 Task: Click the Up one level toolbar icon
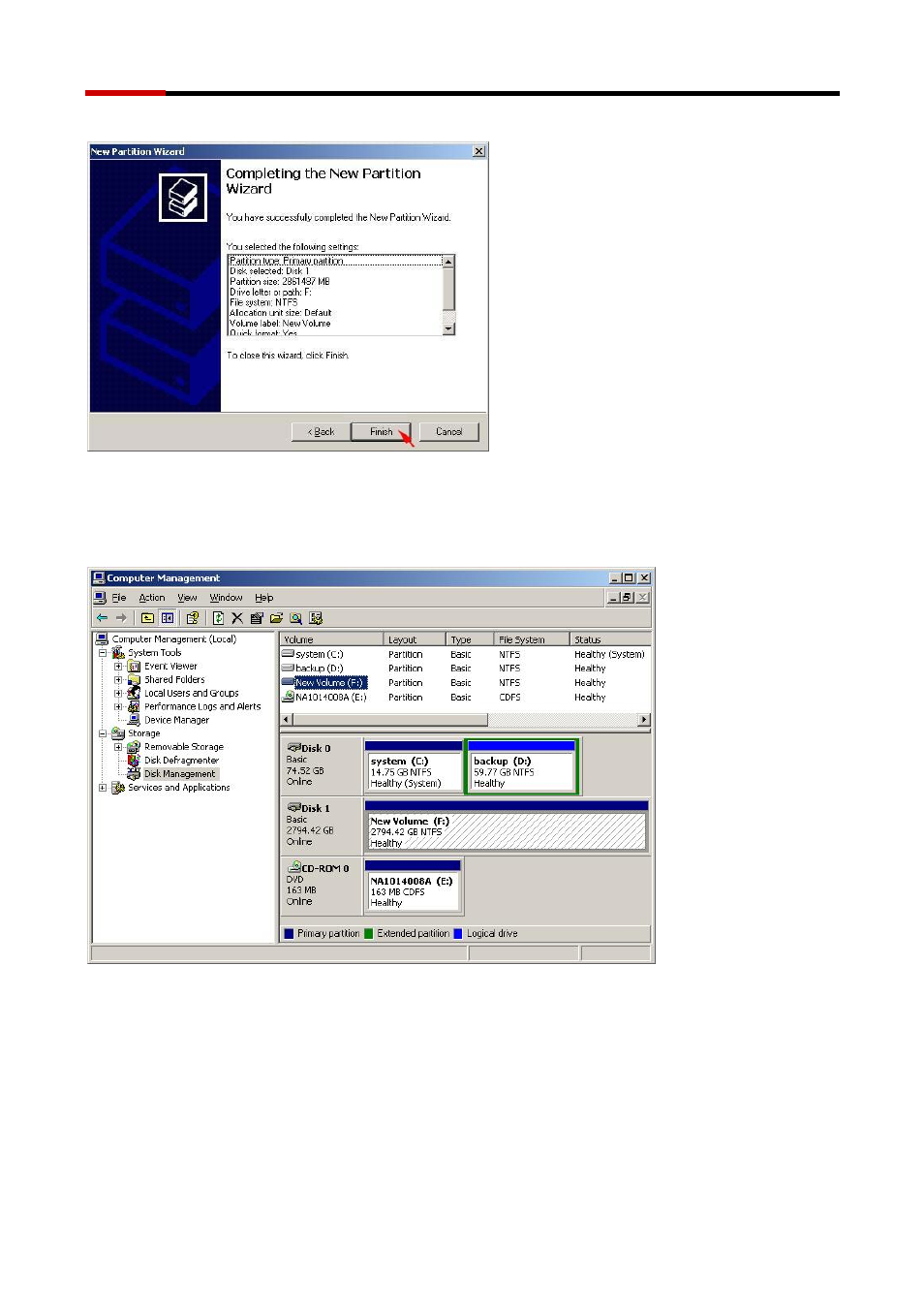[147, 618]
